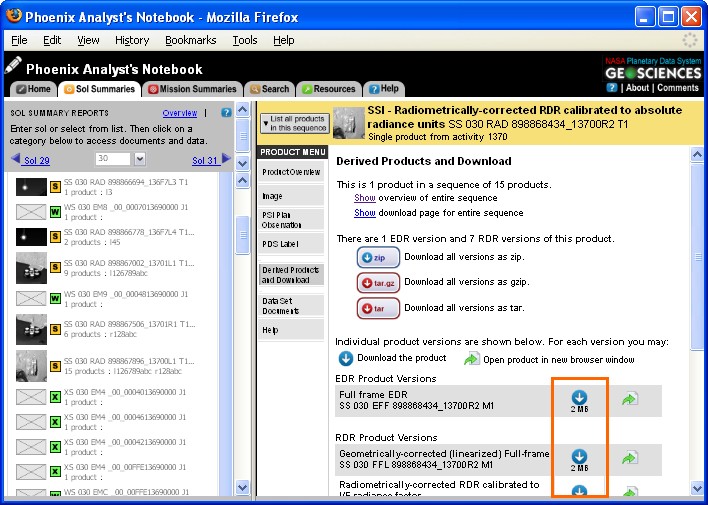Open Full frame EDR in new window
This screenshot has height=505, width=708.
[629, 400]
